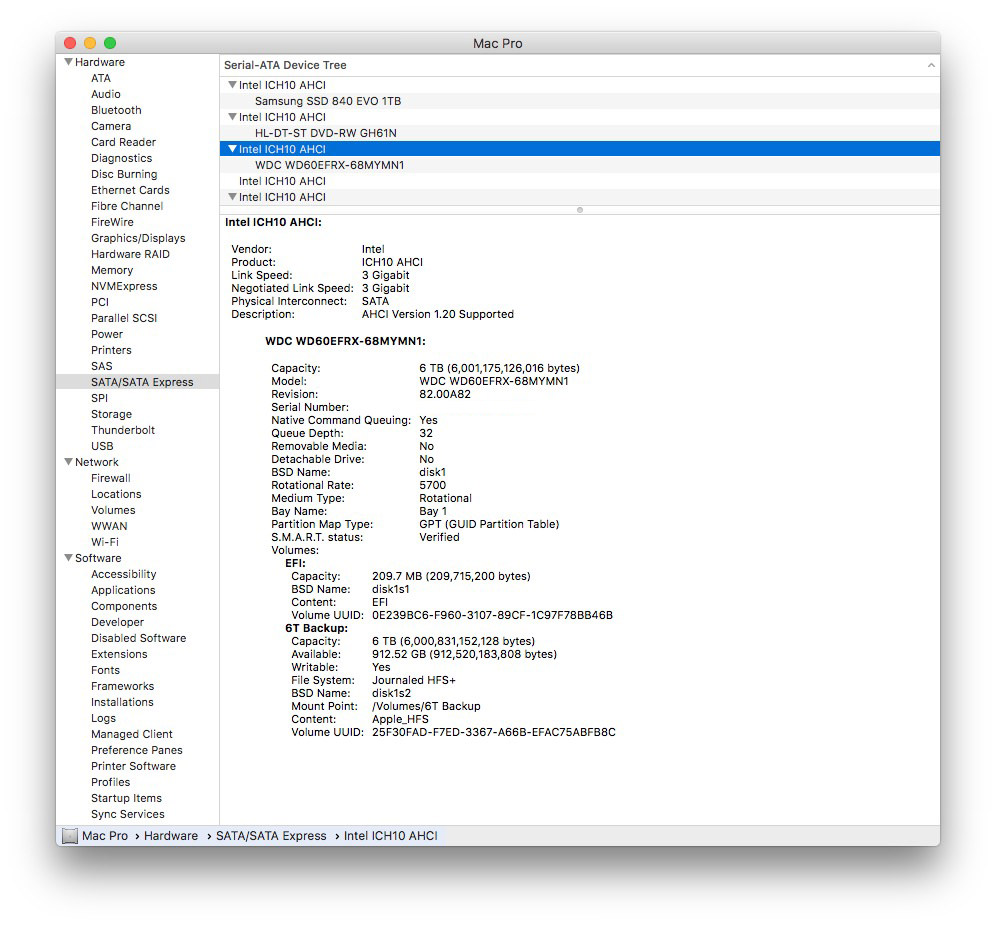This screenshot has height=926, width=996.
Task: Select FireWire in the sidebar
Action: point(112,222)
